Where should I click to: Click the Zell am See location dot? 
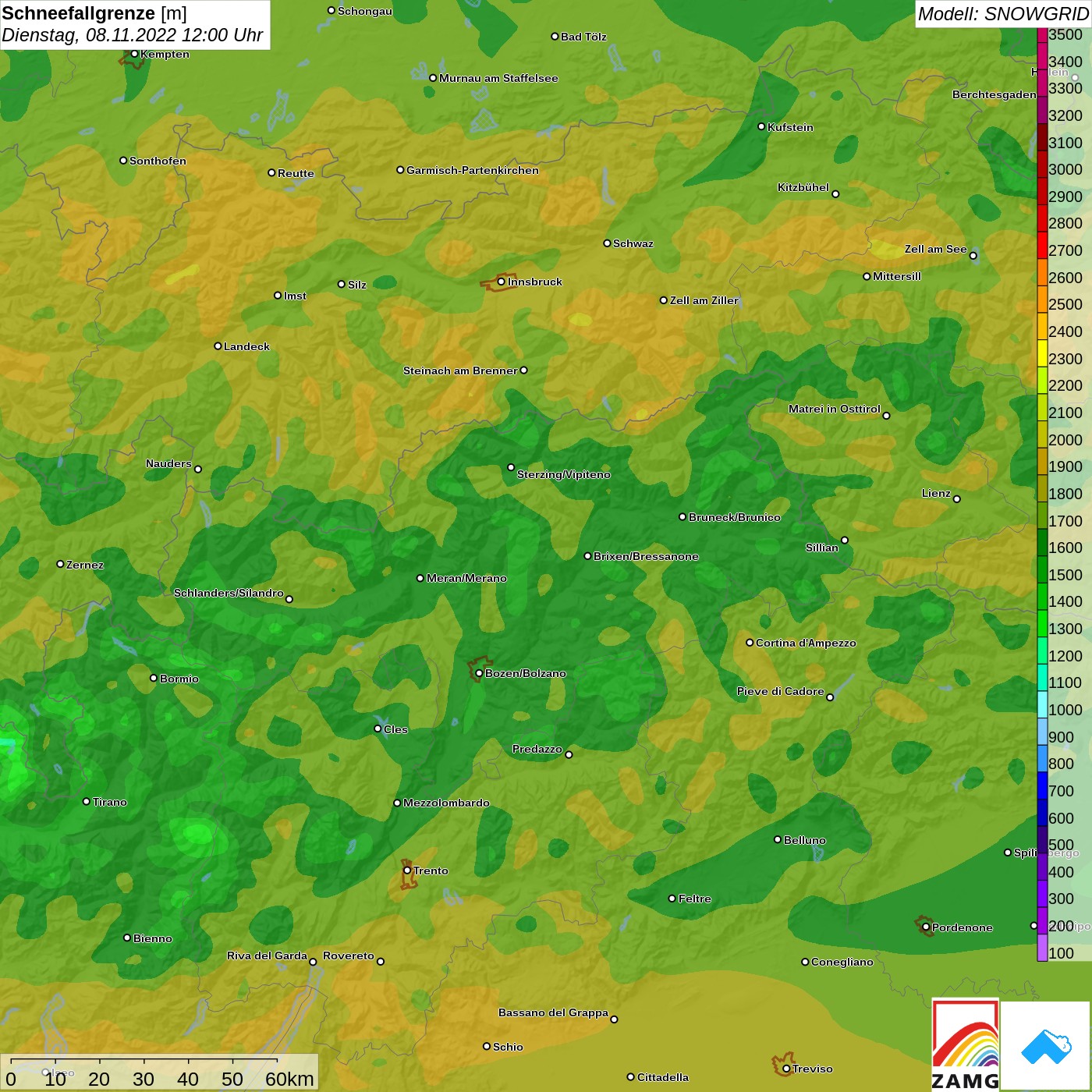tap(973, 256)
